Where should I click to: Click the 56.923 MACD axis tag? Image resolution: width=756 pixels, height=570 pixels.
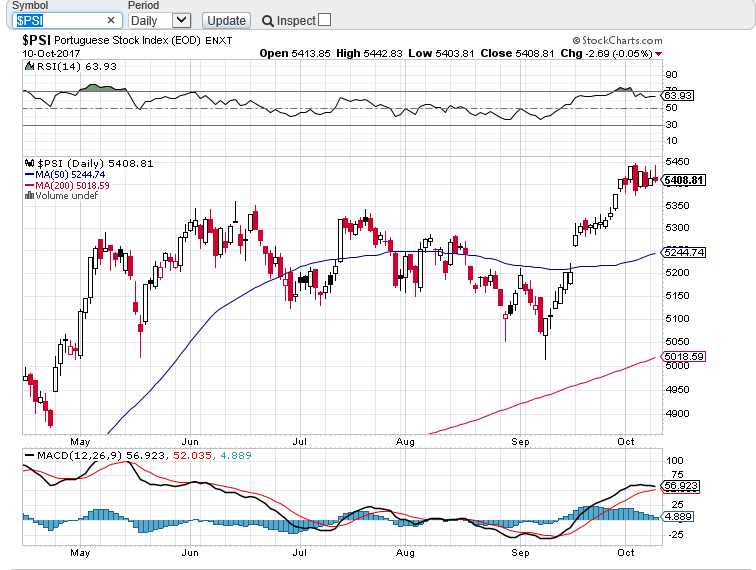point(680,486)
